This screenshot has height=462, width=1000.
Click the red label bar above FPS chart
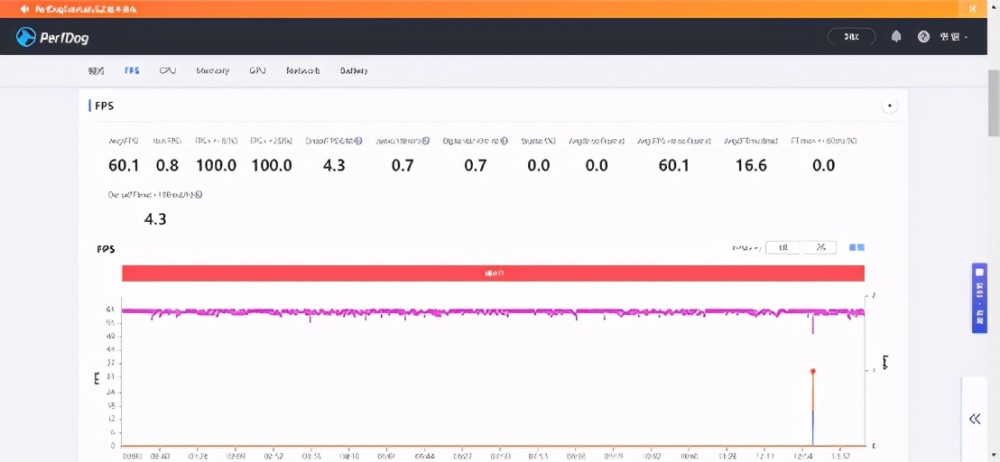pyautogui.click(x=493, y=273)
